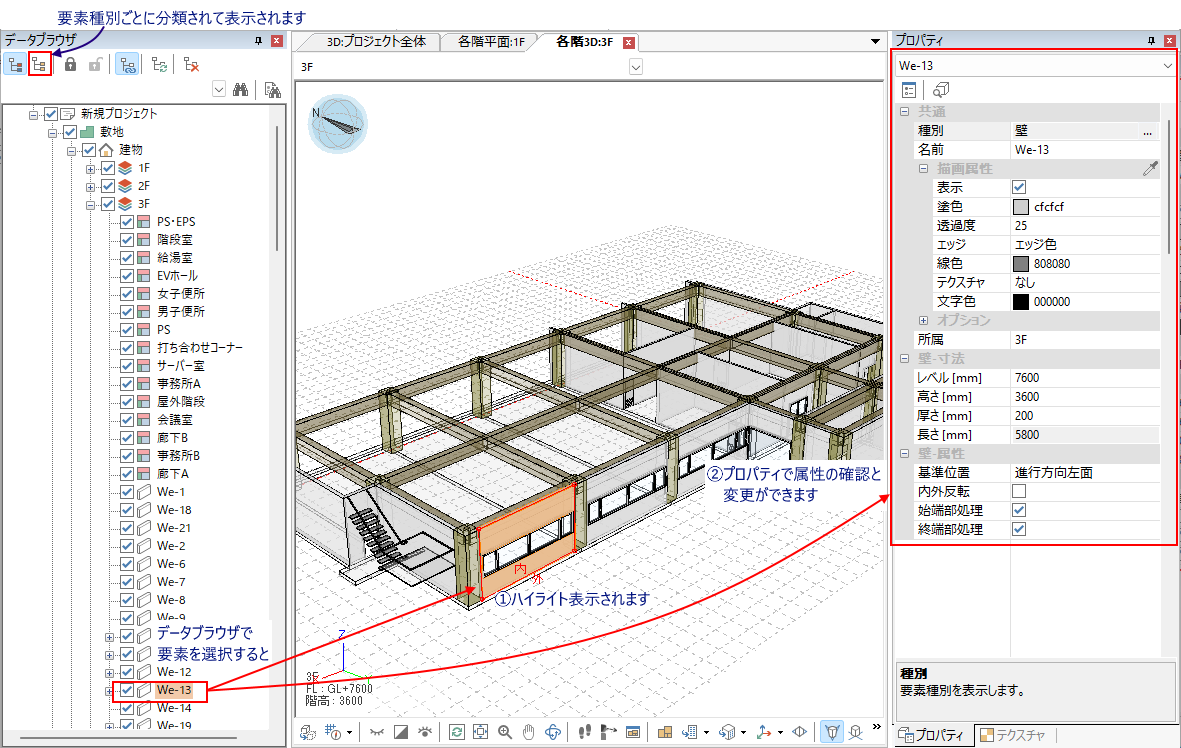Click the locked padlock icon
Image resolution: width=1181 pixels, height=748 pixels.
coord(71,65)
